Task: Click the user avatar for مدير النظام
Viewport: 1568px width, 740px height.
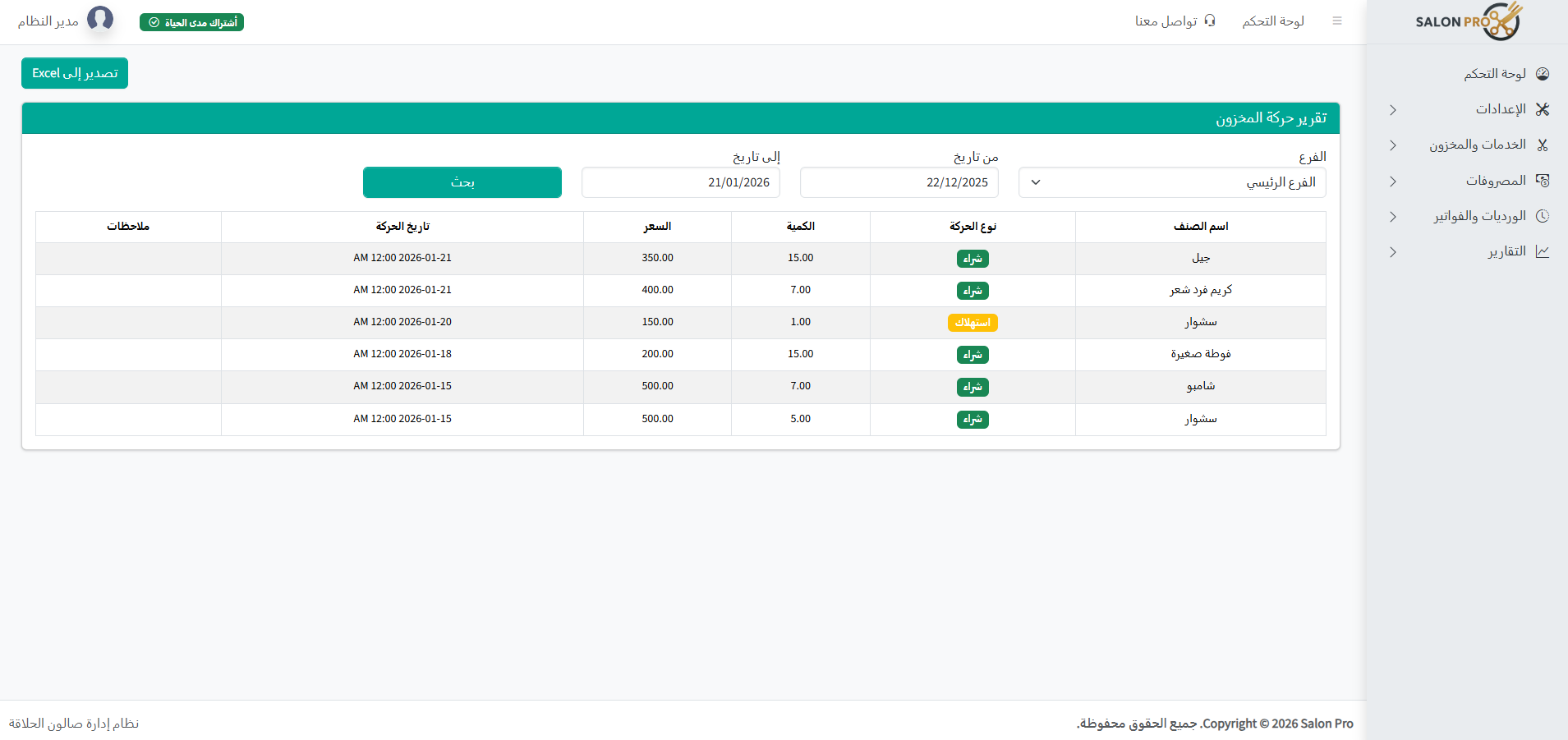Action: (100, 19)
